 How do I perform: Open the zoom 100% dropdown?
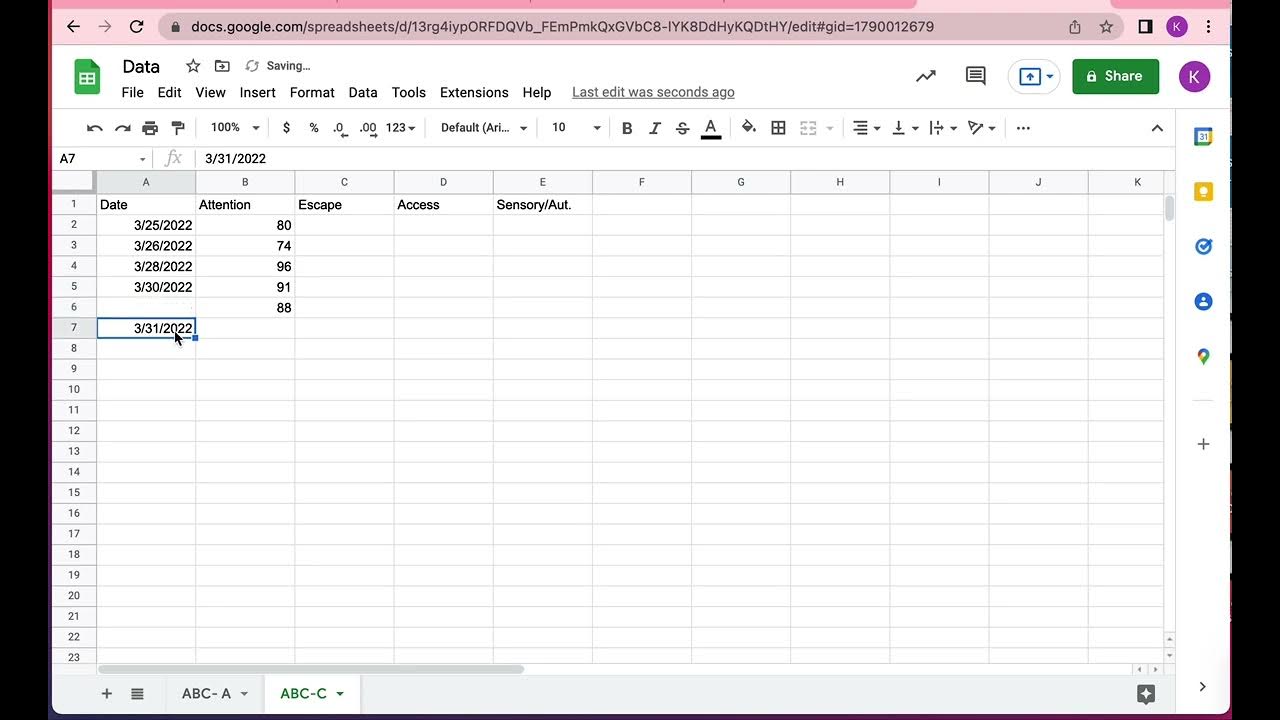[235, 128]
